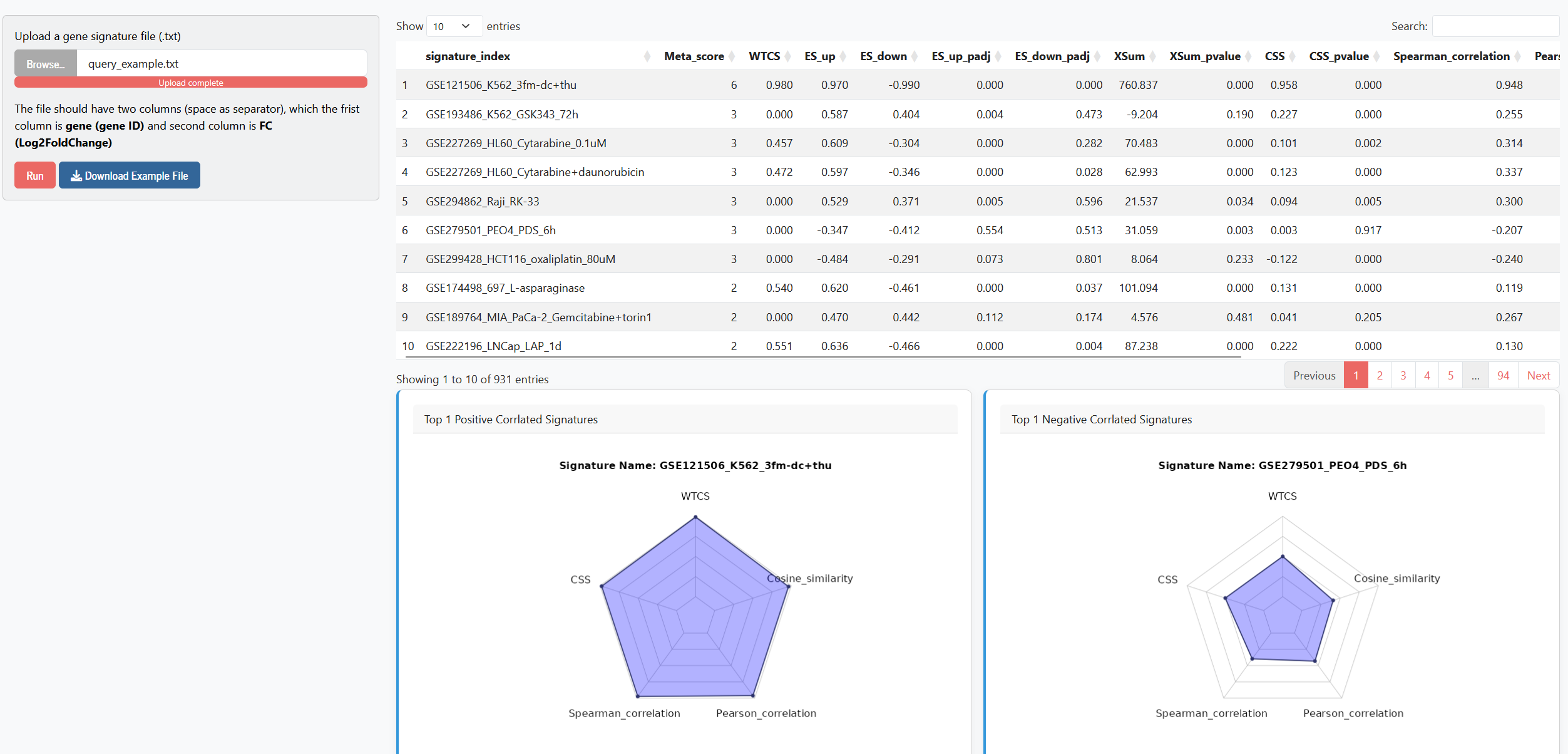Sort by XSum column header

[x=1129, y=56]
